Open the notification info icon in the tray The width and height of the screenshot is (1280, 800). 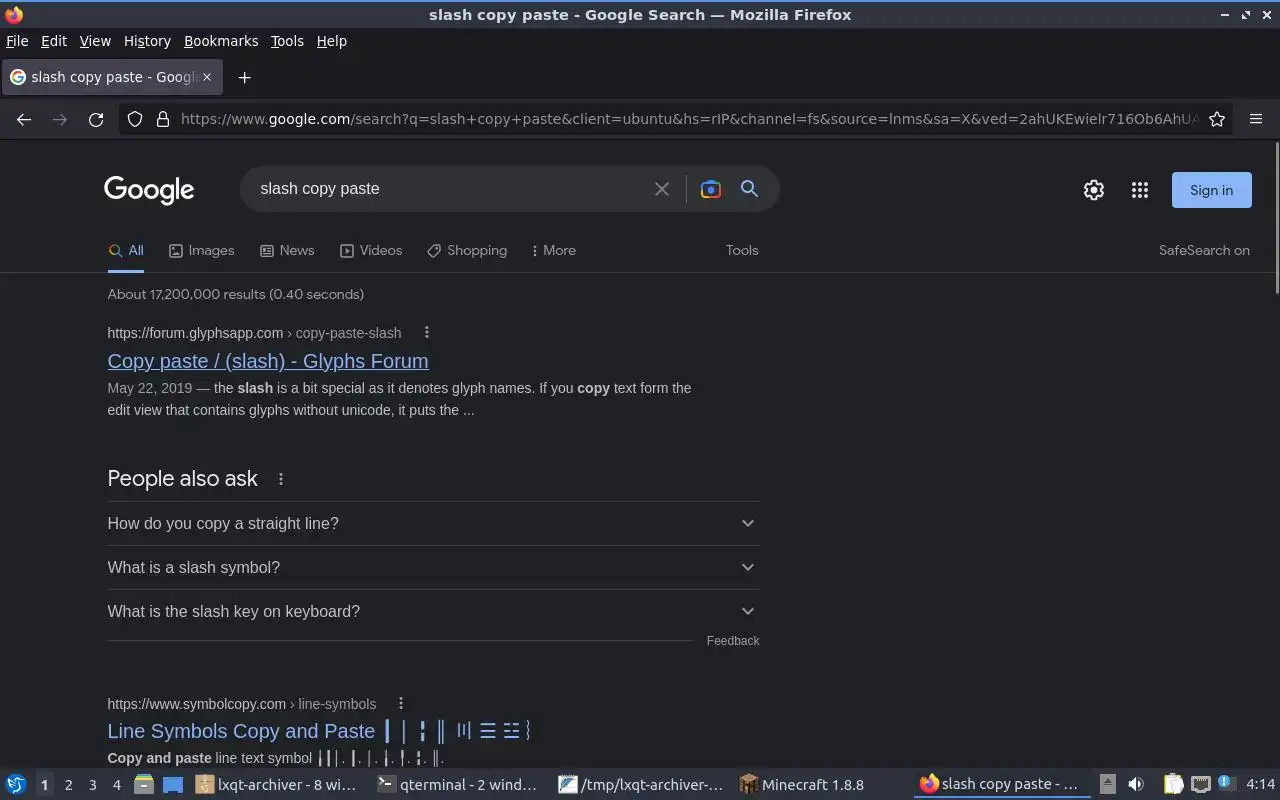pyautogui.click(x=1227, y=784)
